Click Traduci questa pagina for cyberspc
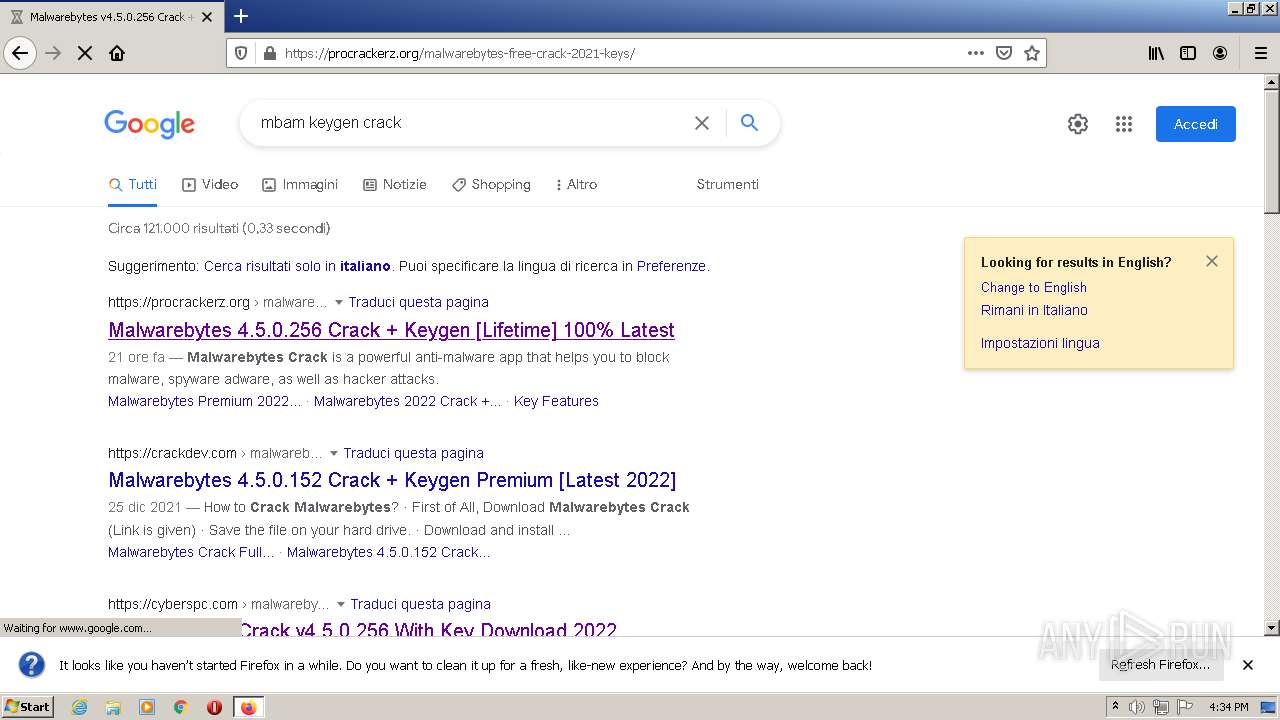 pos(421,604)
